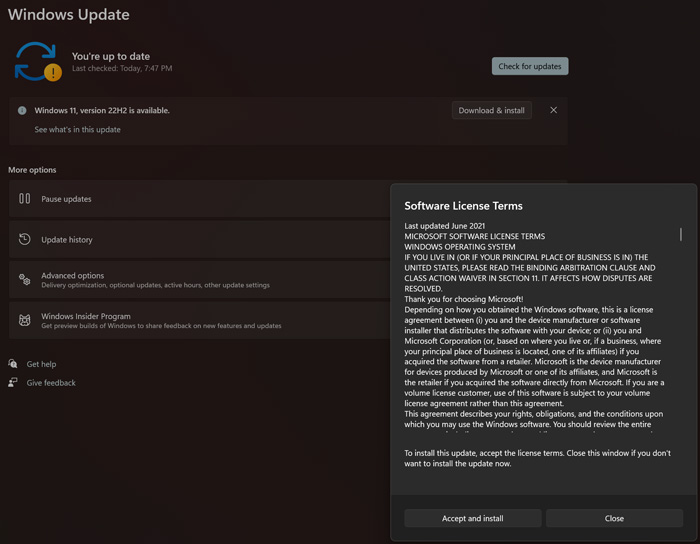Open the Pause updates option

coord(199,199)
